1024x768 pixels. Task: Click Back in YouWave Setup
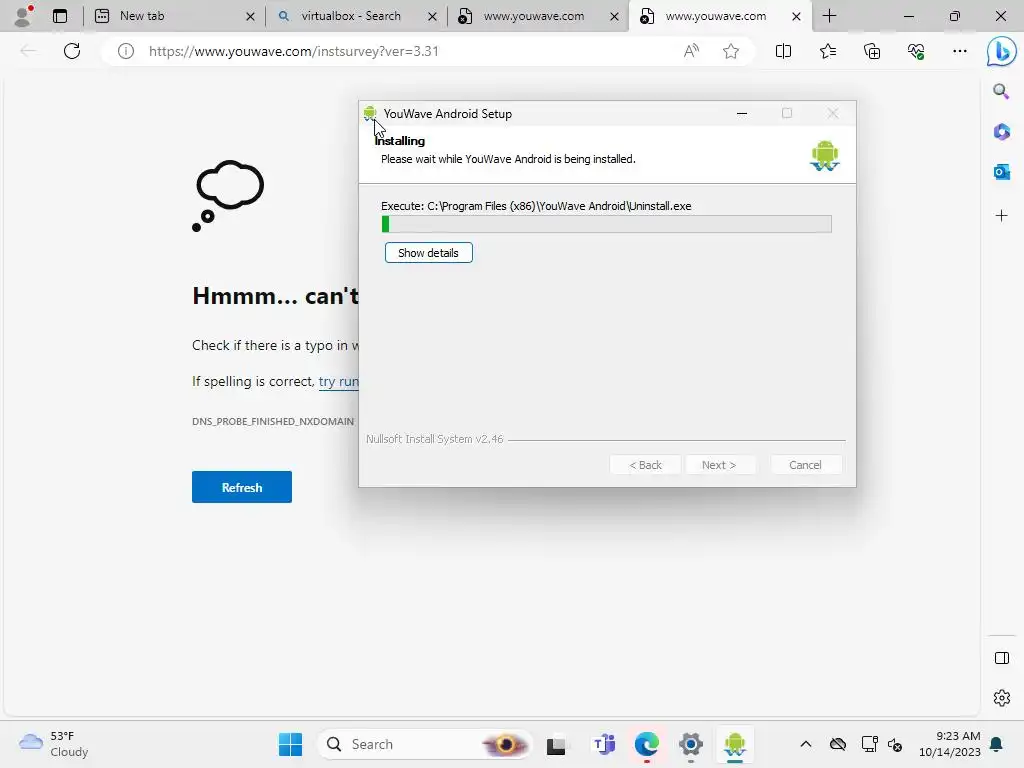(x=645, y=465)
